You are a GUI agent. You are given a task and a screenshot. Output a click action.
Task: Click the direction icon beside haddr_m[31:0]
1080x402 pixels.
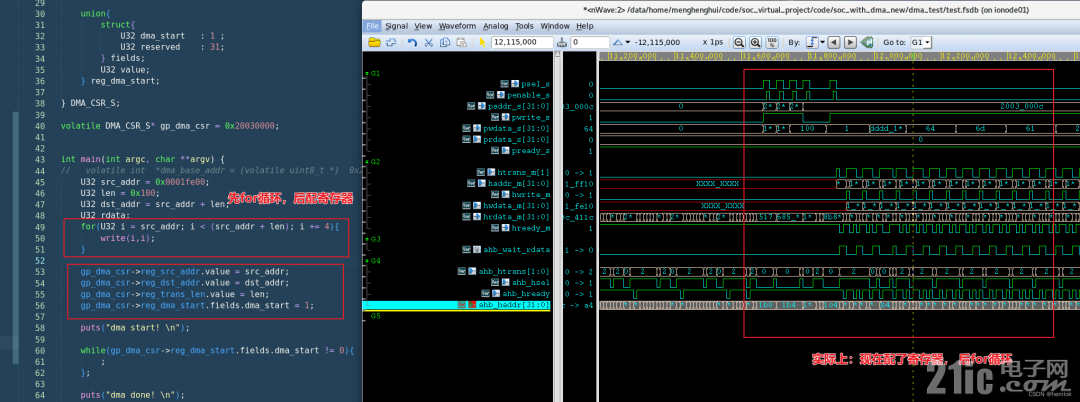(482, 183)
